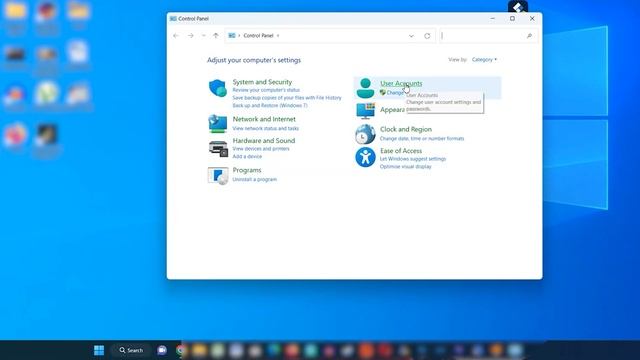Open the User Accounts heading link

(401, 83)
